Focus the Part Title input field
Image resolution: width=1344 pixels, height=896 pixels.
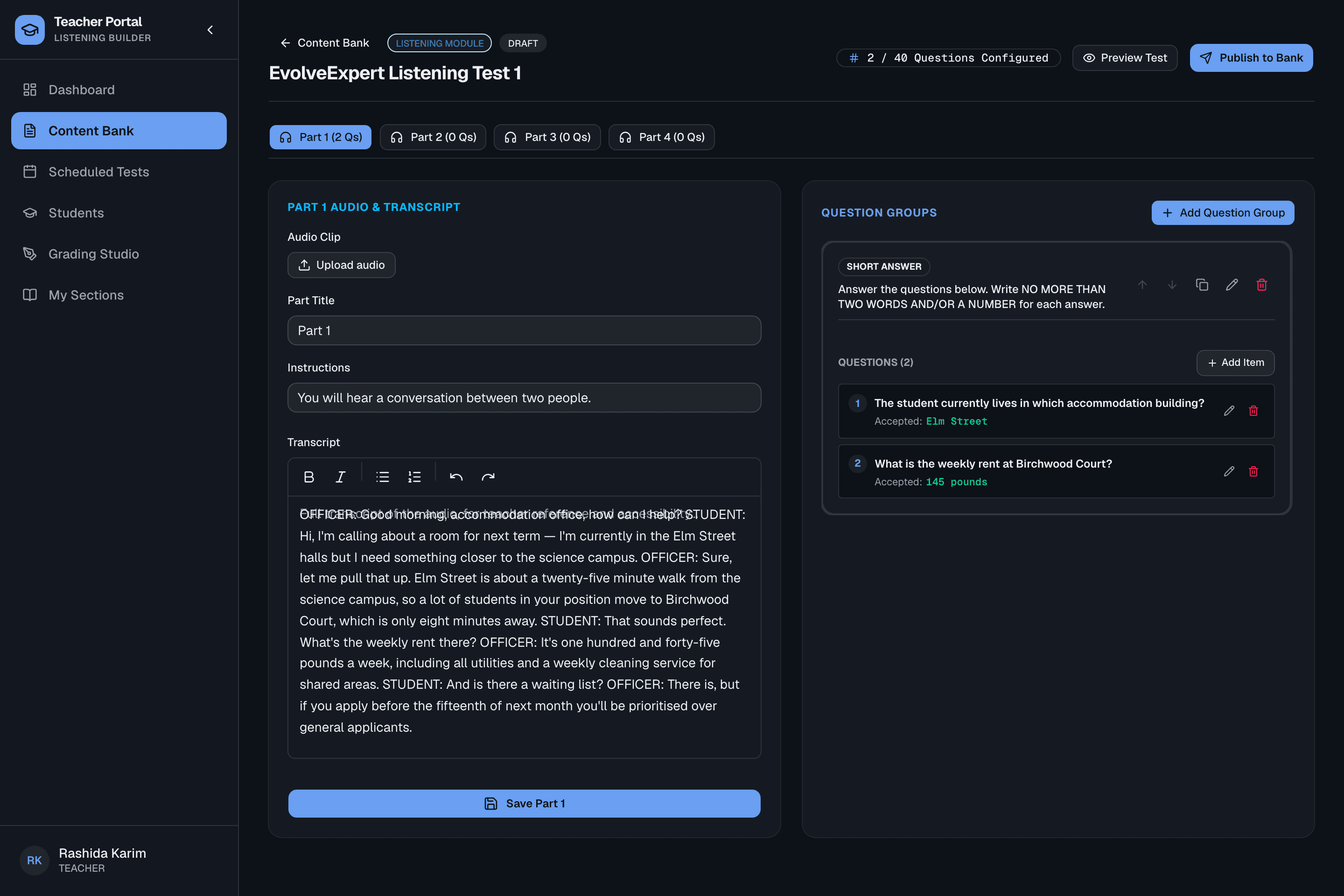pos(524,330)
